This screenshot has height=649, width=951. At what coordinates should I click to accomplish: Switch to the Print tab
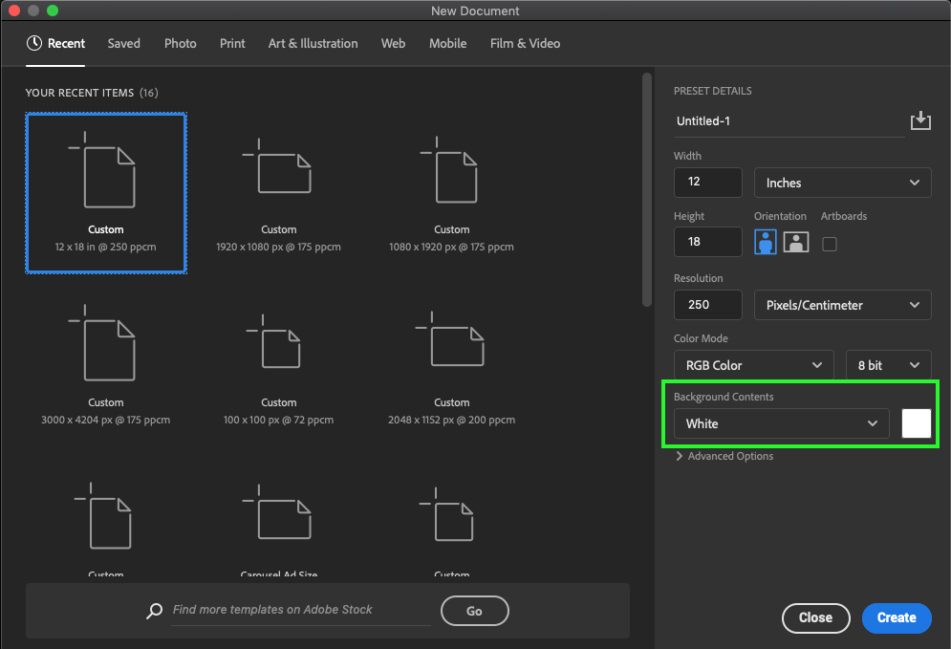click(x=232, y=43)
